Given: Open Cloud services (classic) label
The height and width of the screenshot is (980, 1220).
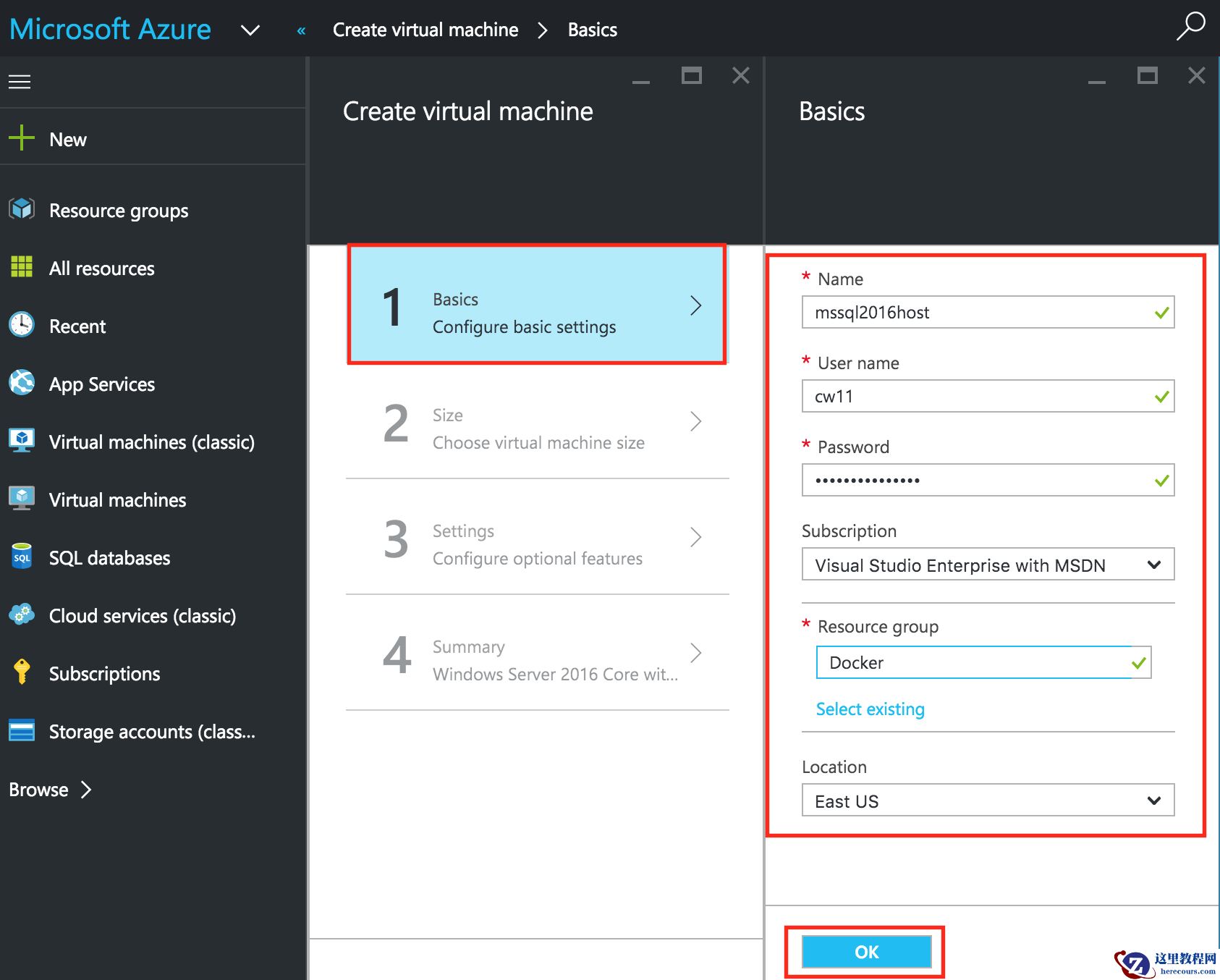Looking at the screenshot, I should 143,616.
